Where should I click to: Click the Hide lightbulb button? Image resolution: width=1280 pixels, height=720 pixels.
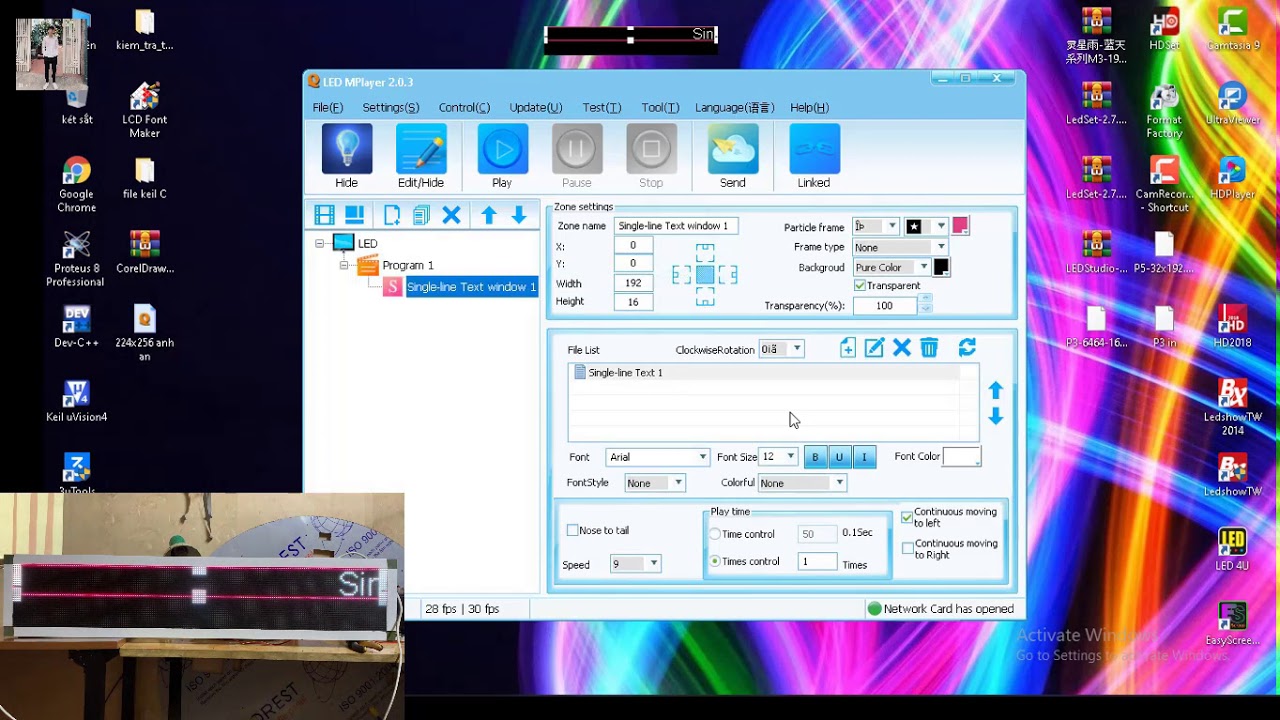(x=347, y=157)
